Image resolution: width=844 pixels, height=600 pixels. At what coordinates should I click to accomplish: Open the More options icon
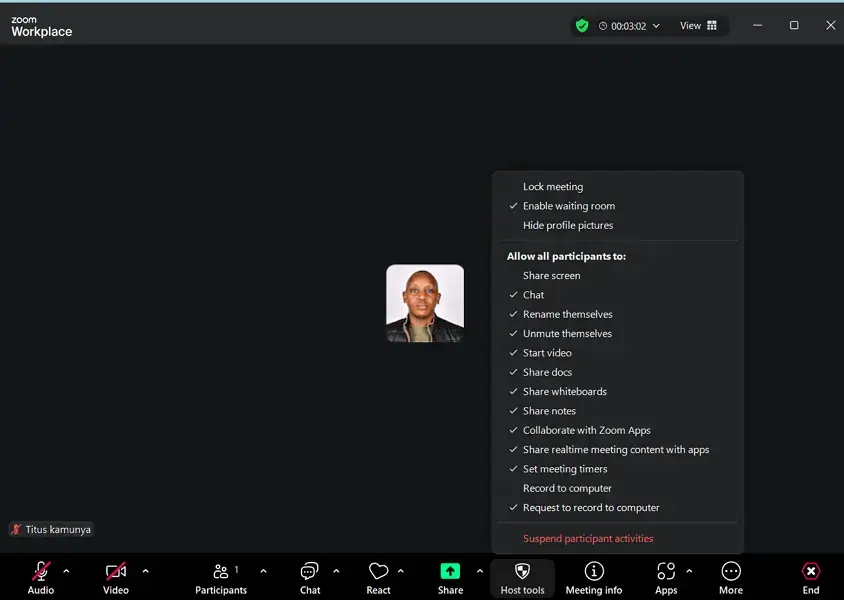(x=731, y=576)
